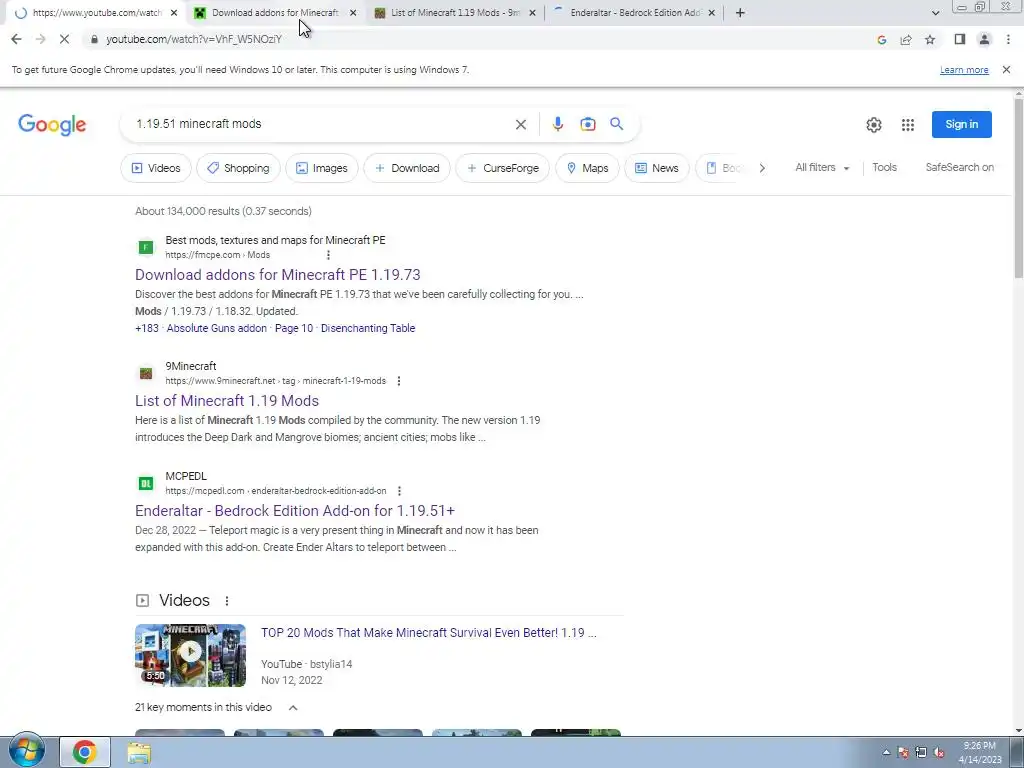Image resolution: width=1024 pixels, height=768 pixels.
Task: Play the TOP 20 Mods video thumbnail
Action: pos(190,656)
